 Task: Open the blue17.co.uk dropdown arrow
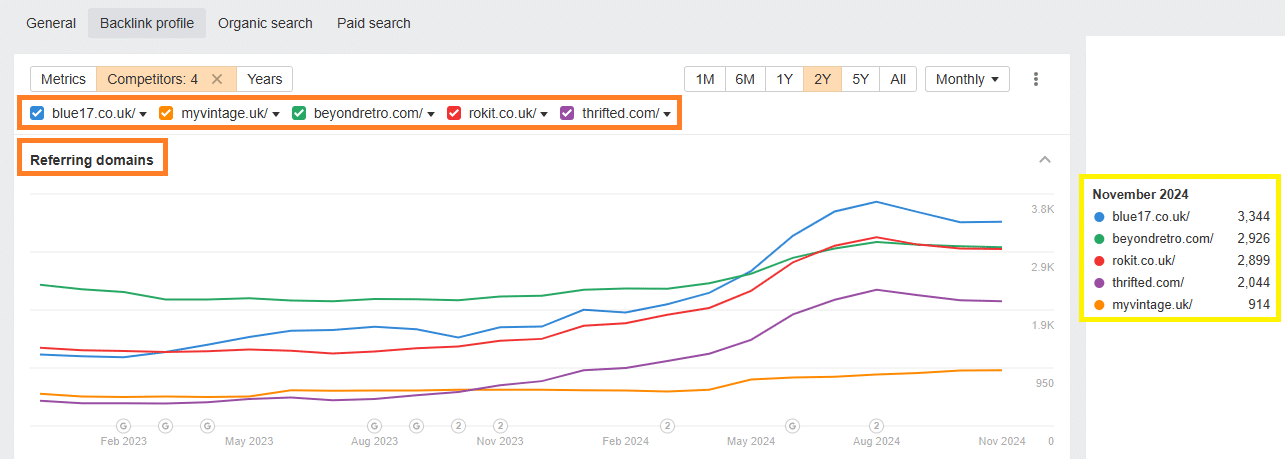(144, 114)
